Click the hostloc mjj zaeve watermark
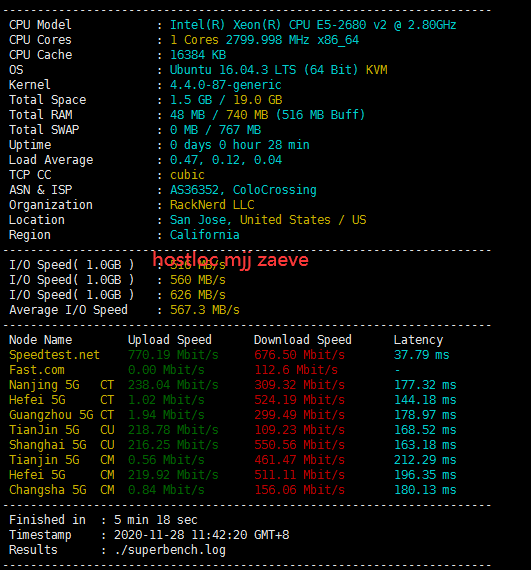The width and height of the screenshot is (531, 570). (x=230, y=260)
